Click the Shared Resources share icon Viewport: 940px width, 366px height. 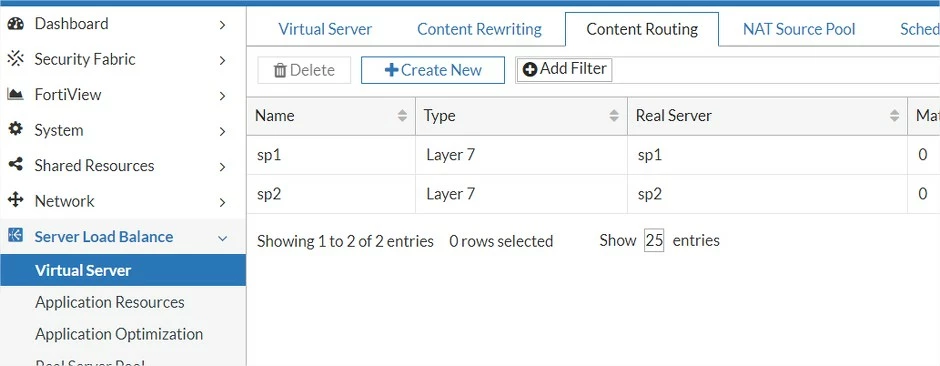[x=16, y=164]
